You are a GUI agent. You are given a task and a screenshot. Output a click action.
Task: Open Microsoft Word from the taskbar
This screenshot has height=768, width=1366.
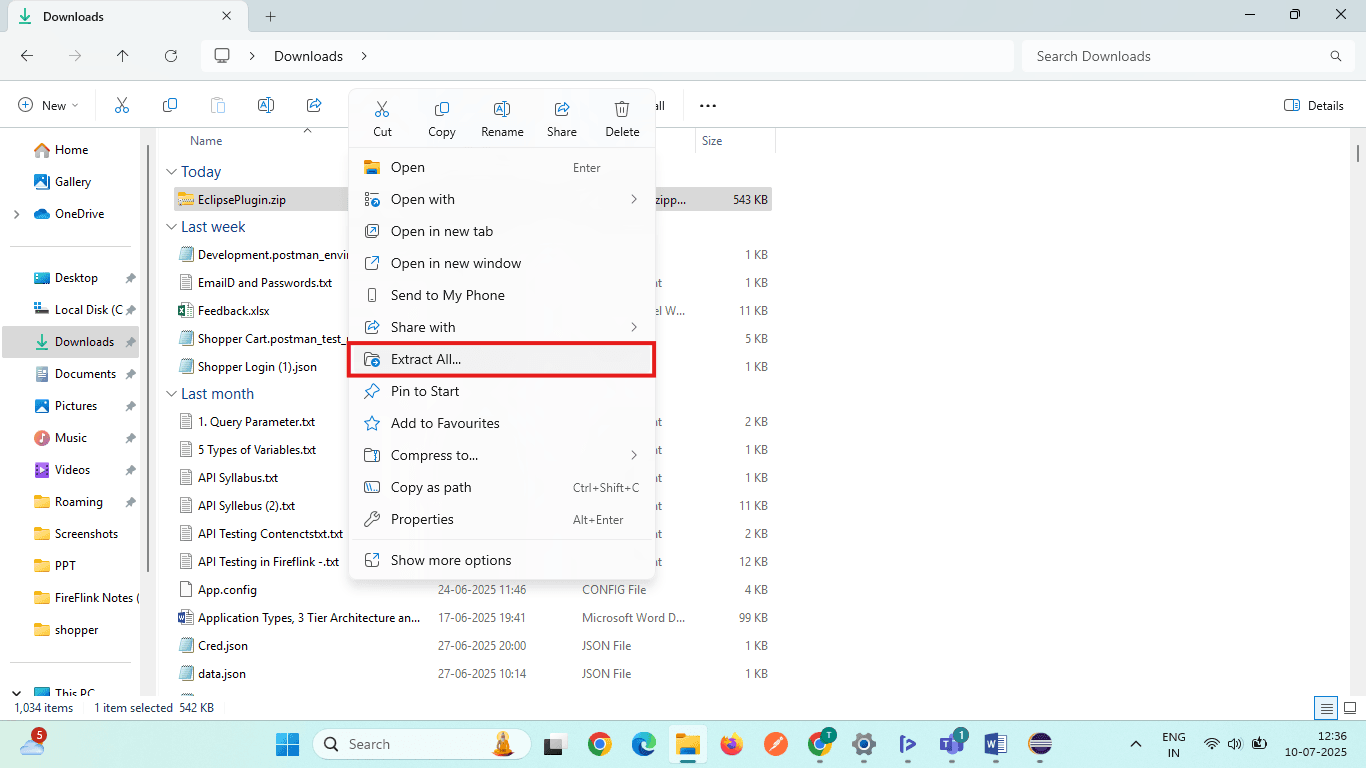(x=996, y=744)
